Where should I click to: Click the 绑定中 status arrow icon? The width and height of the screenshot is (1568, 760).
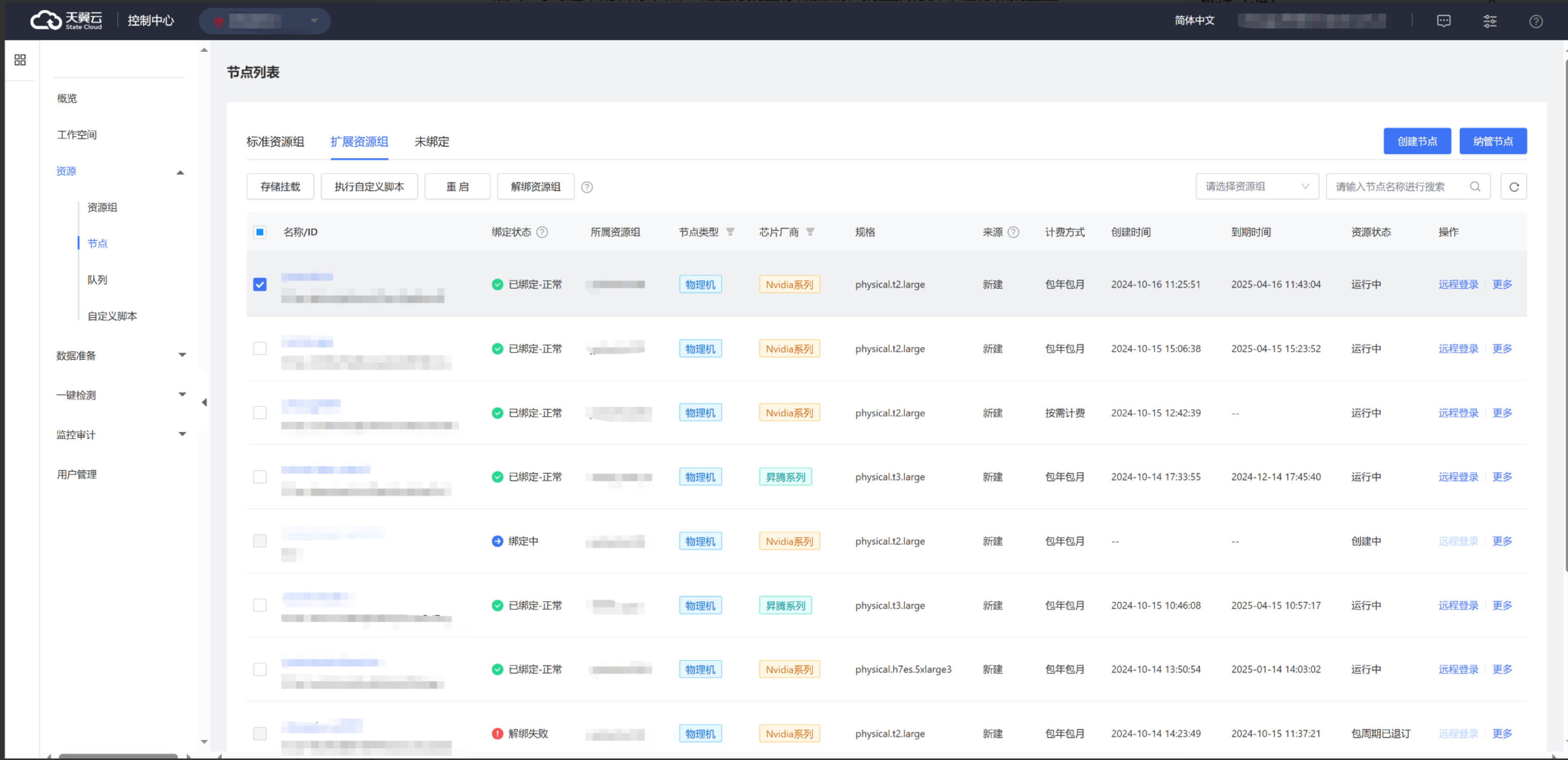click(497, 541)
